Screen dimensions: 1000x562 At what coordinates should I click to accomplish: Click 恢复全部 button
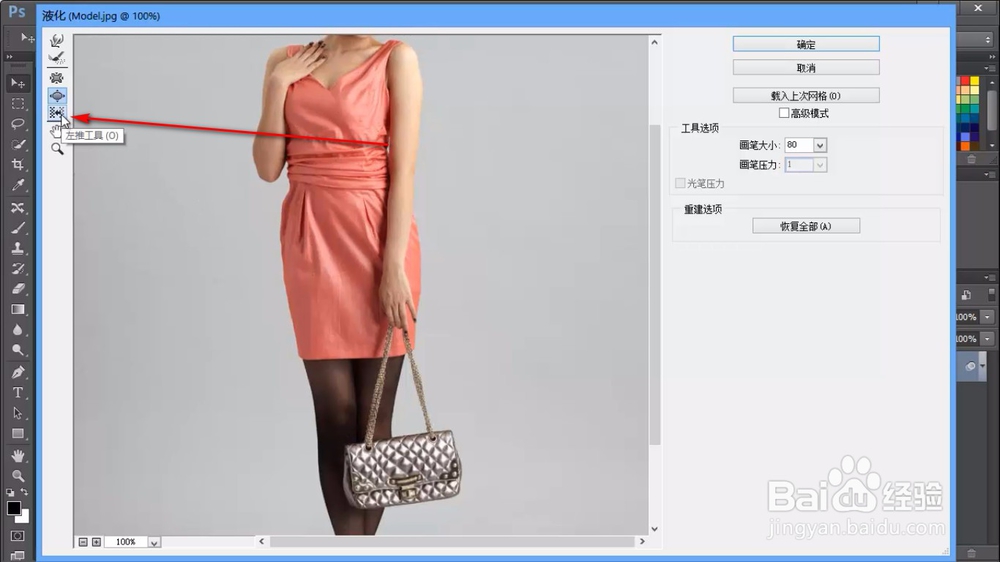tap(806, 226)
